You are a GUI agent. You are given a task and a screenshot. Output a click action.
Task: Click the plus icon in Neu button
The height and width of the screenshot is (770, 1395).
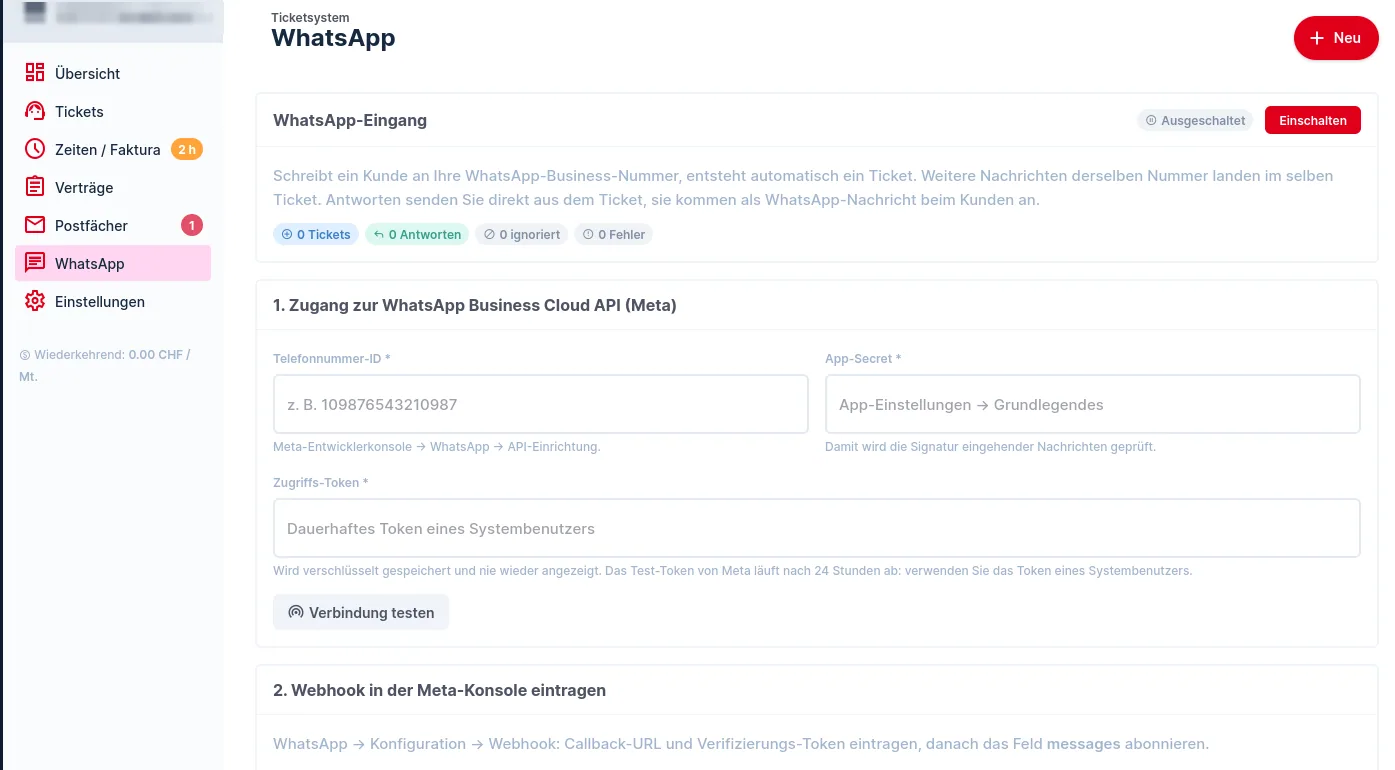(x=1317, y=38)
